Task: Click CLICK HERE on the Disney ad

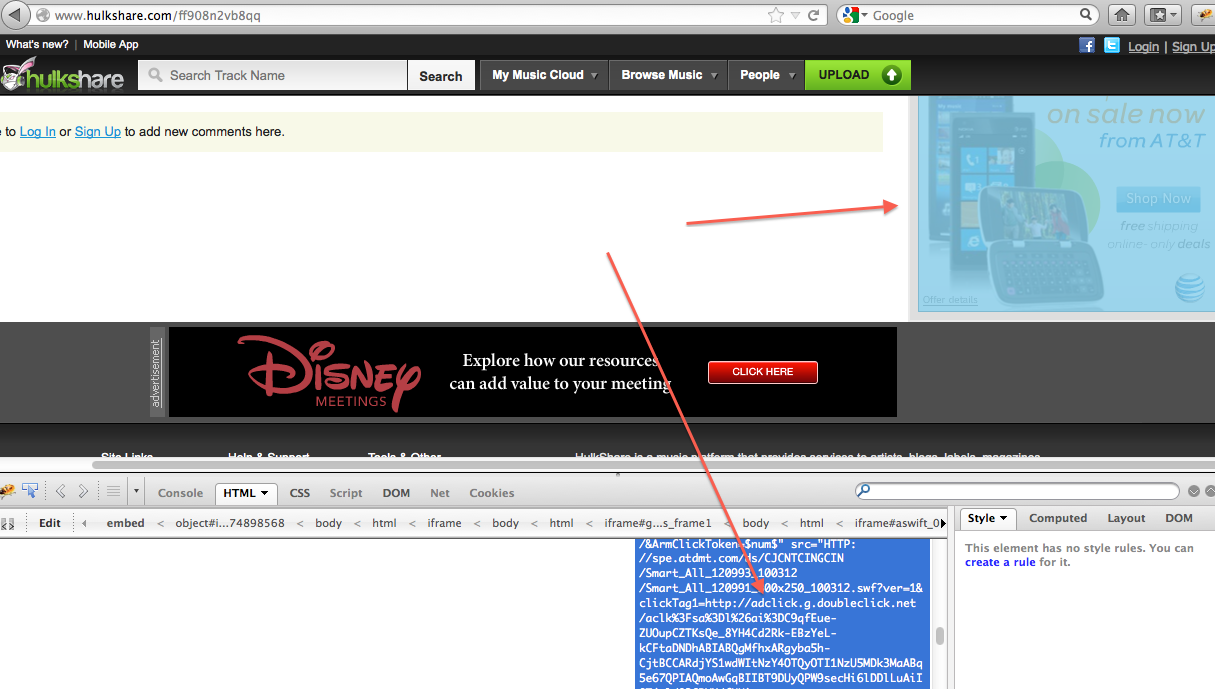Action: [x=762, y=372]
